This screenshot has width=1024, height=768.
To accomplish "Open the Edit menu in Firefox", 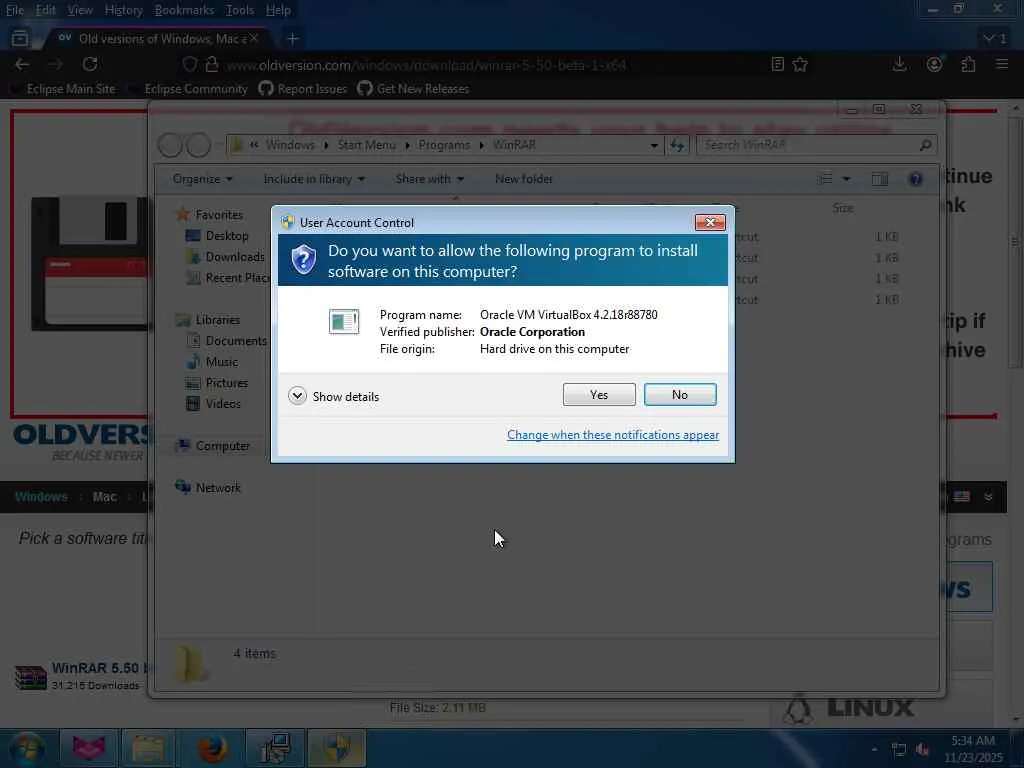I will pos(45,10).
